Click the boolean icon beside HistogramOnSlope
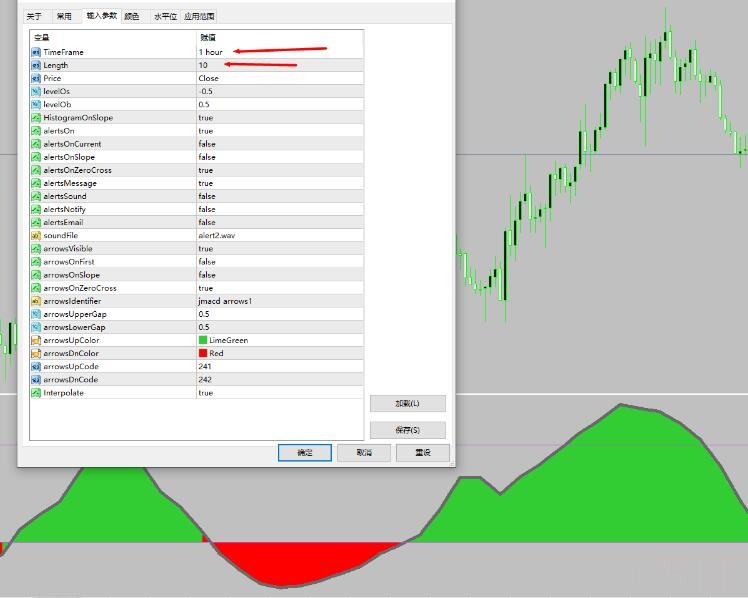Viewport: 748px width, 598px height. tap(36, 118)
